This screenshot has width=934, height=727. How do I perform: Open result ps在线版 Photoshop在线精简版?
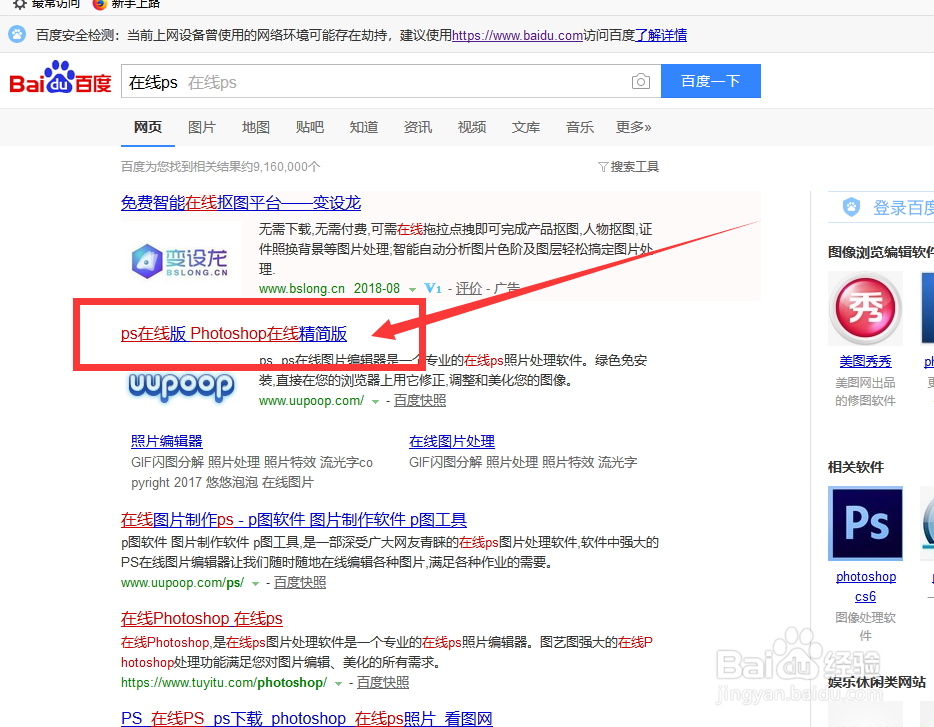(234, 334)
